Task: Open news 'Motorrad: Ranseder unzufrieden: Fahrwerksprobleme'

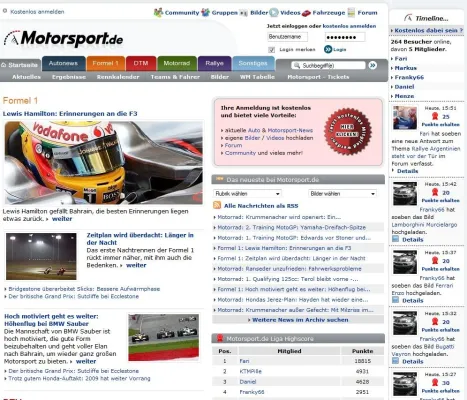Action: click(289, 269)
